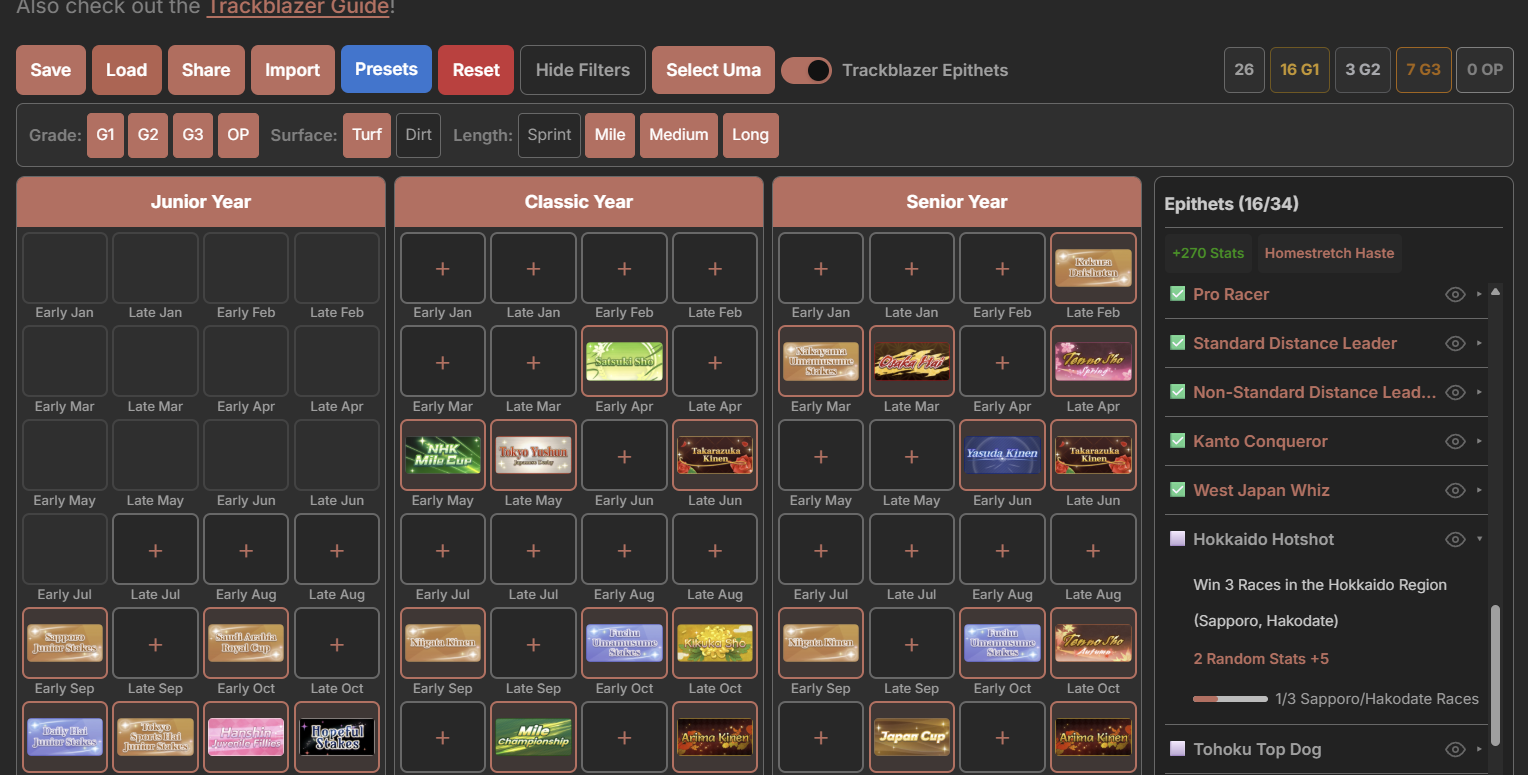Click the Hanshin Juvenile Fillies race icon
This screenshot has width=1528, height=775.
(x=246, y=737)
